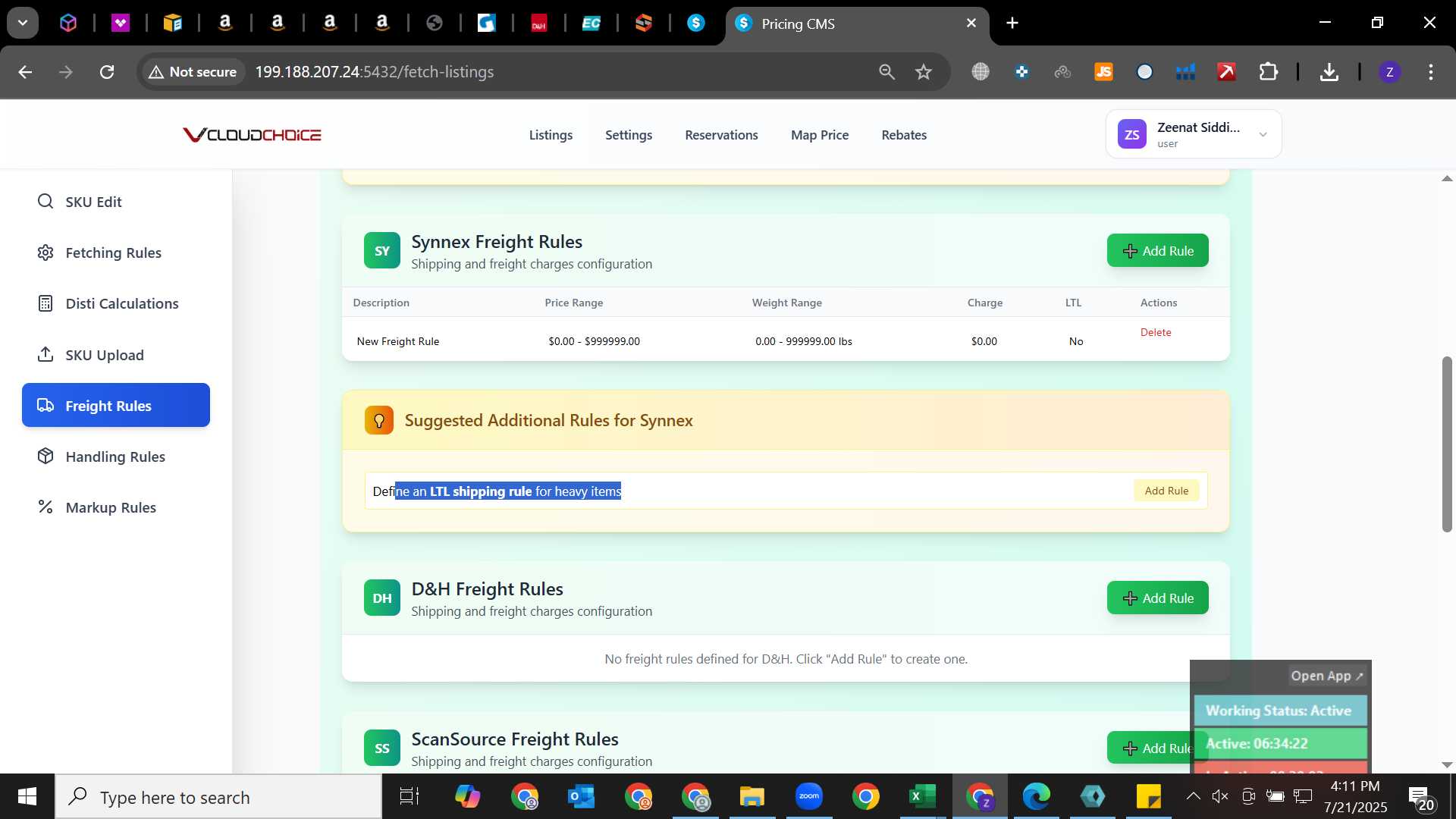Open the Z profile avatar in Chrome
The width and height of the screenshot is (1456, 819).
point(1389,72)
